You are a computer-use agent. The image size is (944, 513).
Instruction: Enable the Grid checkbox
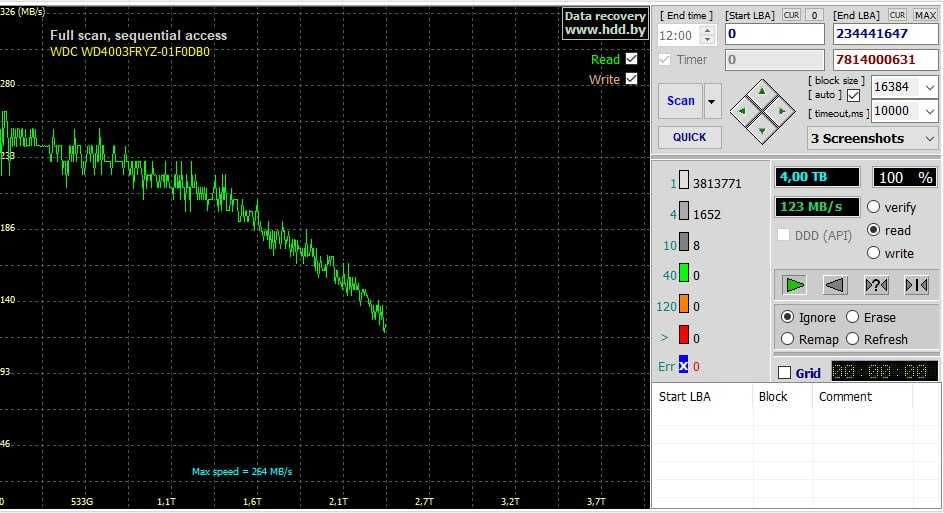[784, 373]
